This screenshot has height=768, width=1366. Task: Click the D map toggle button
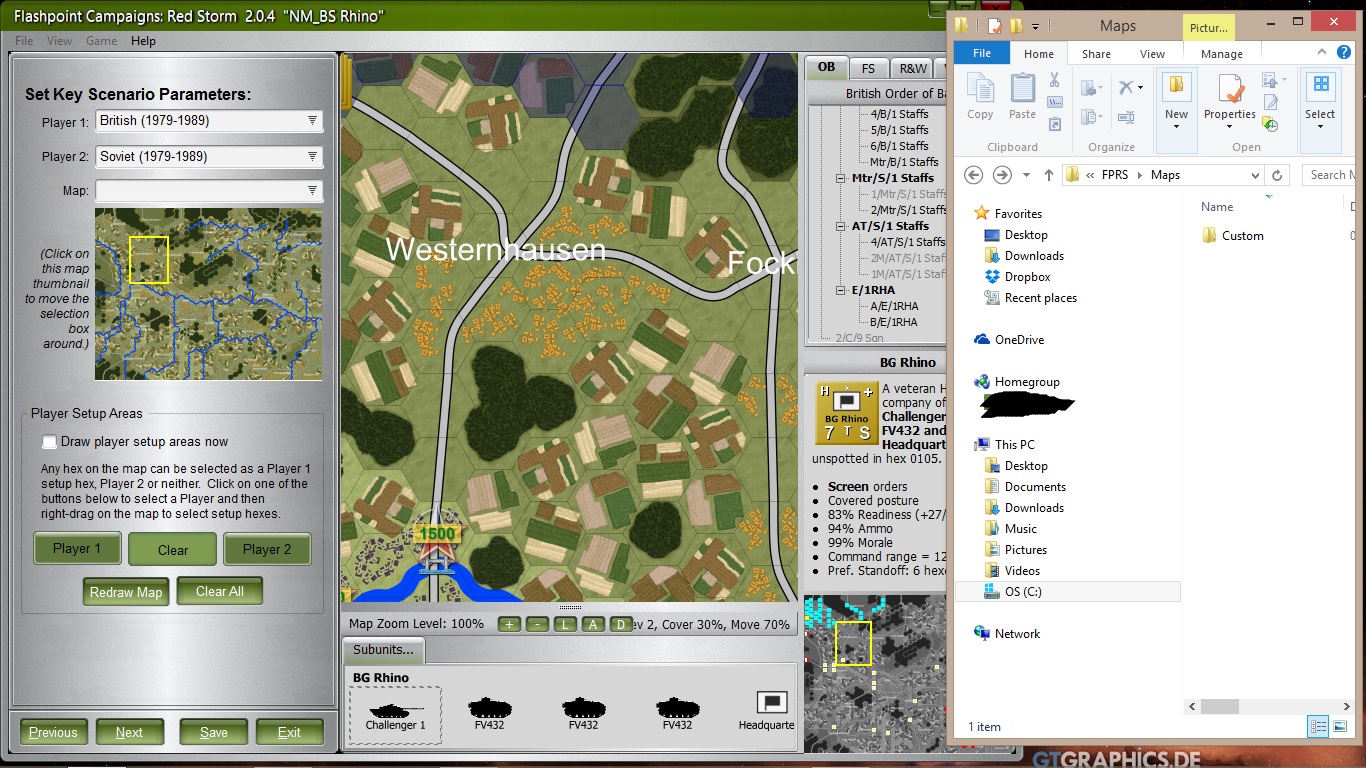620,624
